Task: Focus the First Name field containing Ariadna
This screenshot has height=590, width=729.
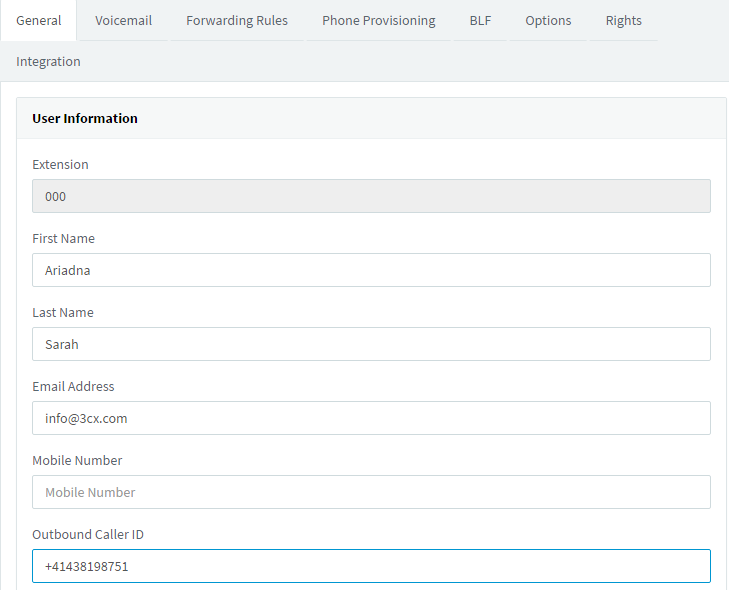Action: click(x=371, y=270)
